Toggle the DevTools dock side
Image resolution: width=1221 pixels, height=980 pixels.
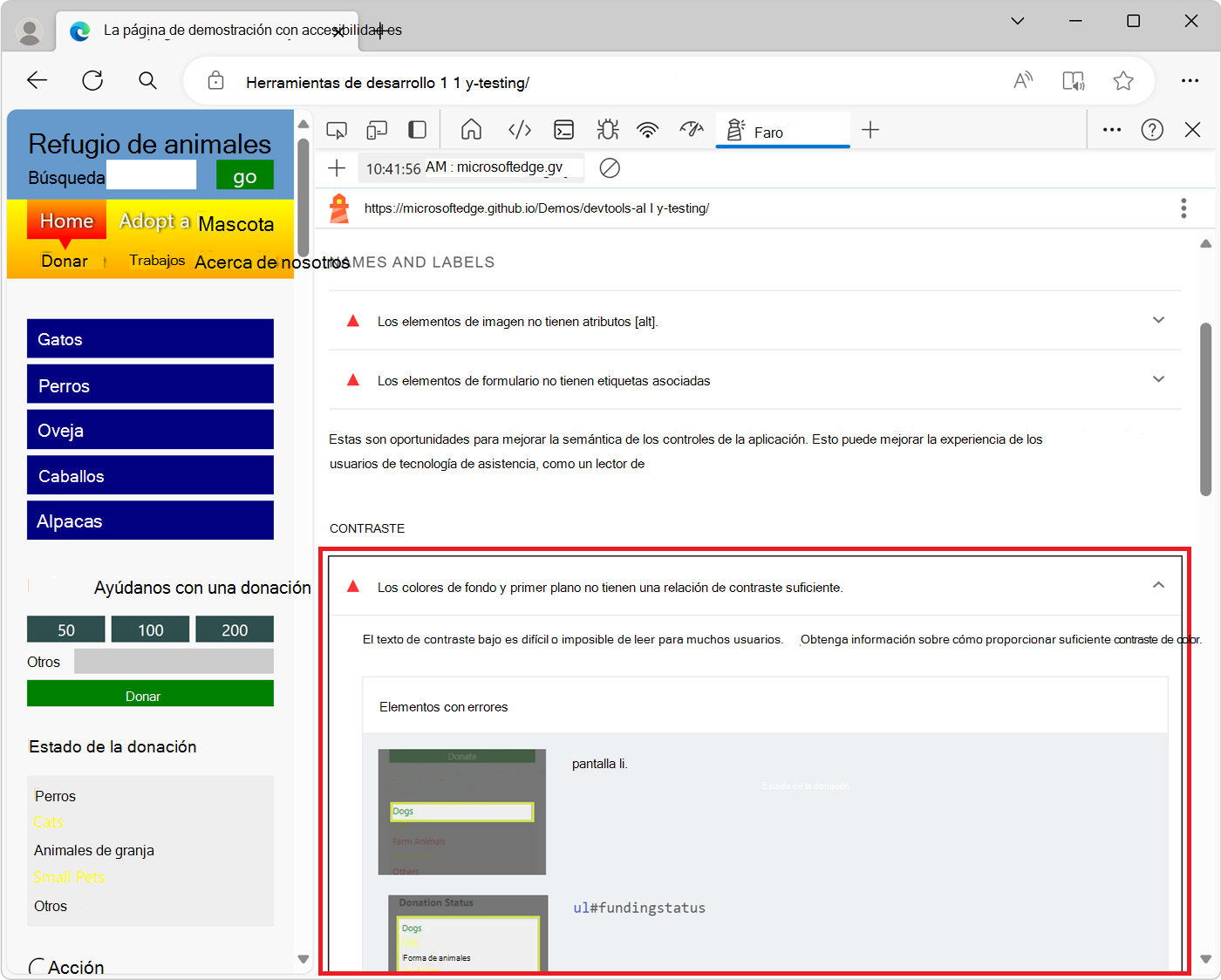coord(417,129)
